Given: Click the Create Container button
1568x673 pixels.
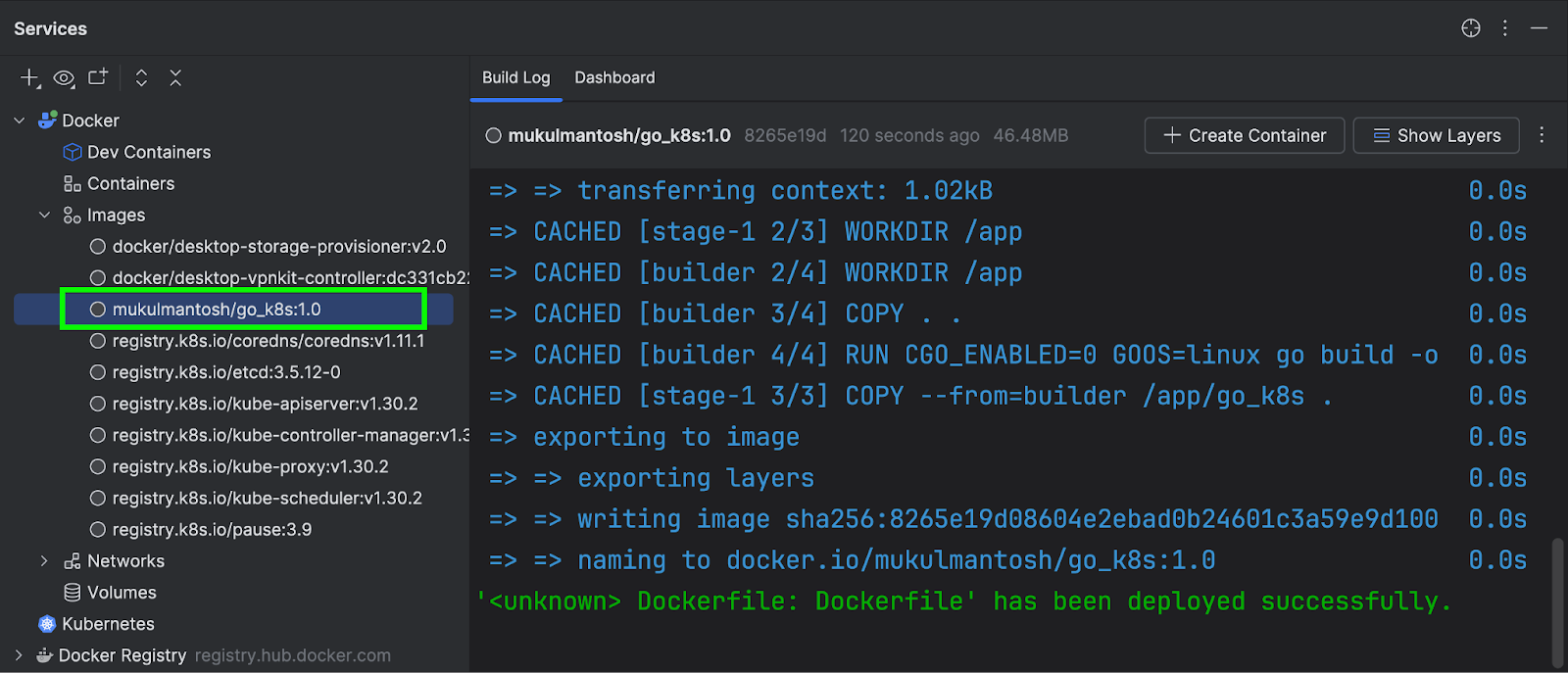Looking at the screenshot, I should click(x=1245, y=135).
